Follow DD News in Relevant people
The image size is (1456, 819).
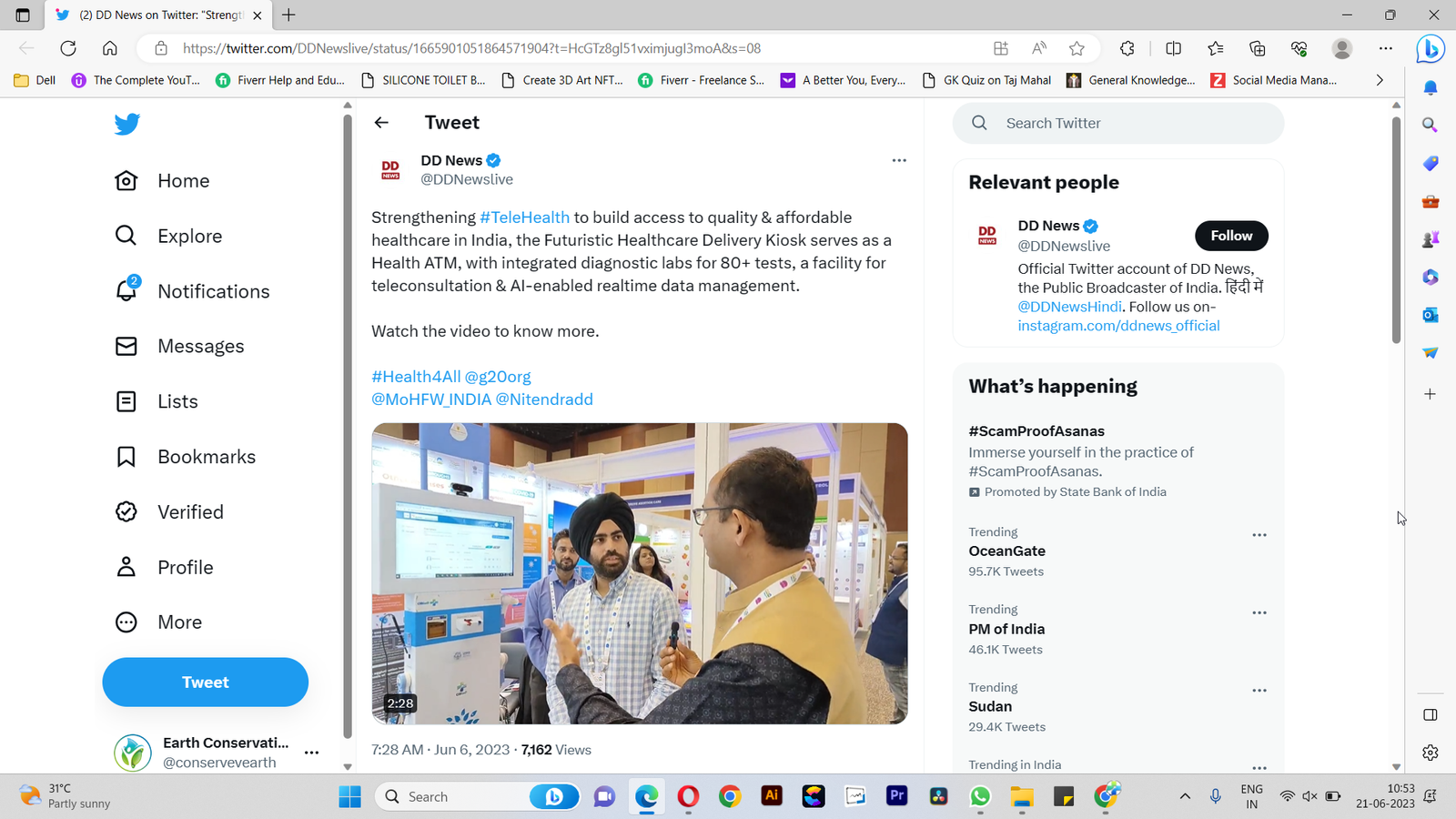[x=1231, y=236]
